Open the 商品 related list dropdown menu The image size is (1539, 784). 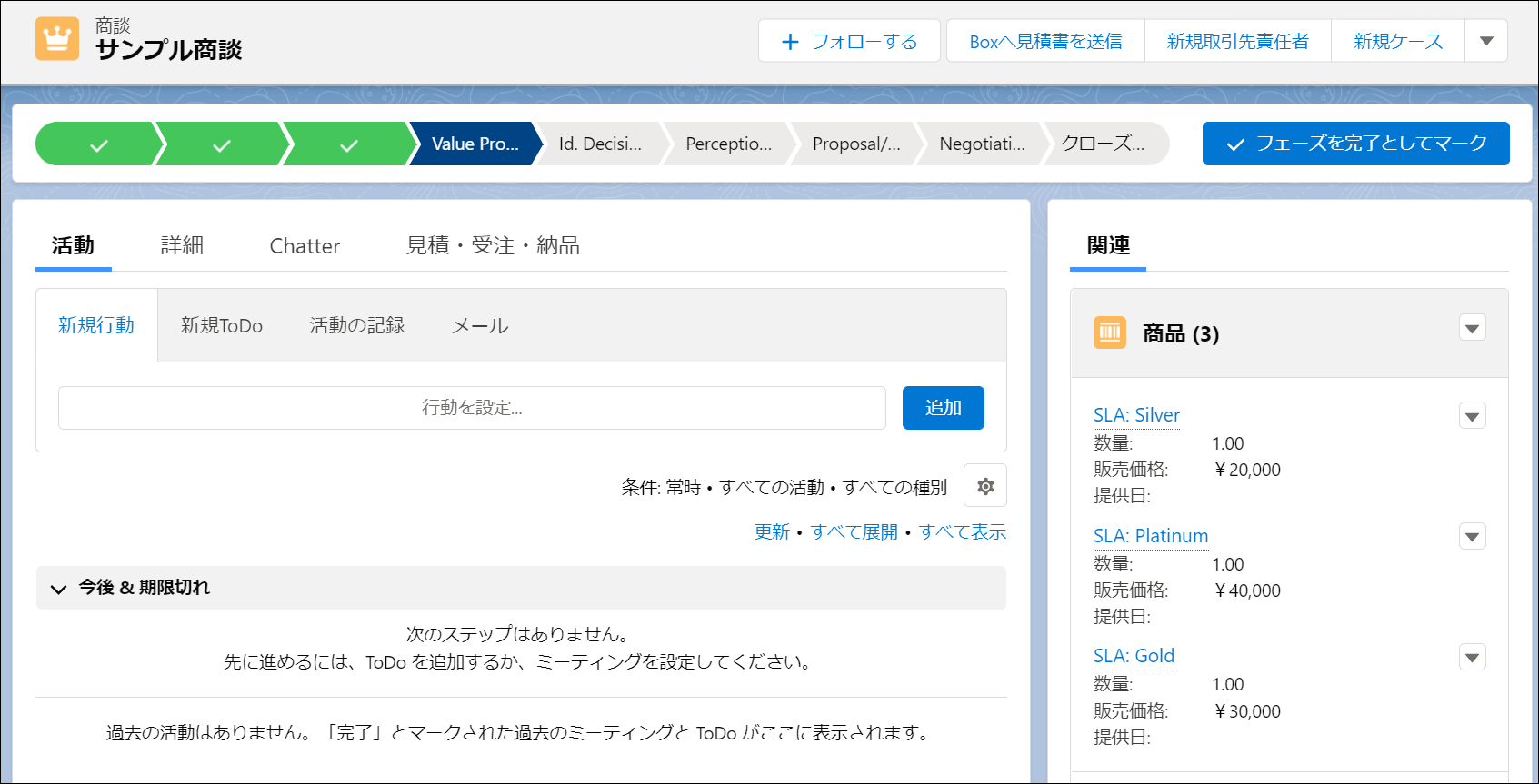click(1472, 328)
